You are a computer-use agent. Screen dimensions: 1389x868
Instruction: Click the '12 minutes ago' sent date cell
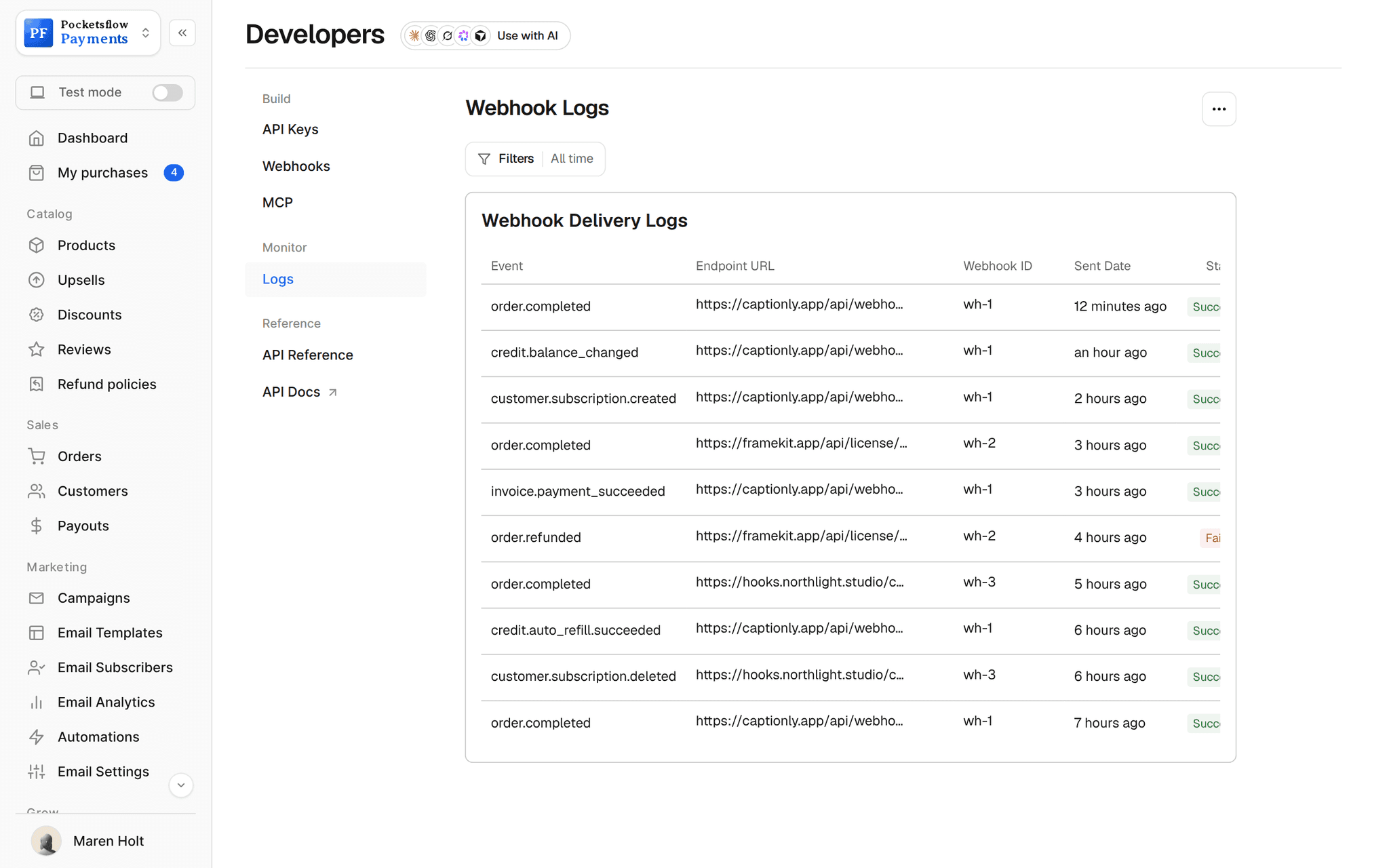pos(1120,307)
